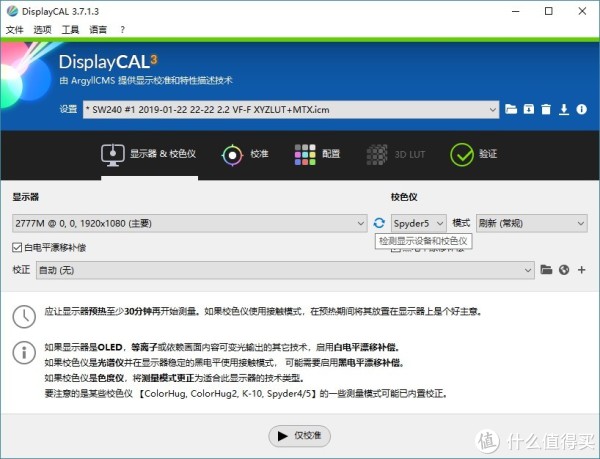Open the Spyder5 instrument dropdown

419,223
